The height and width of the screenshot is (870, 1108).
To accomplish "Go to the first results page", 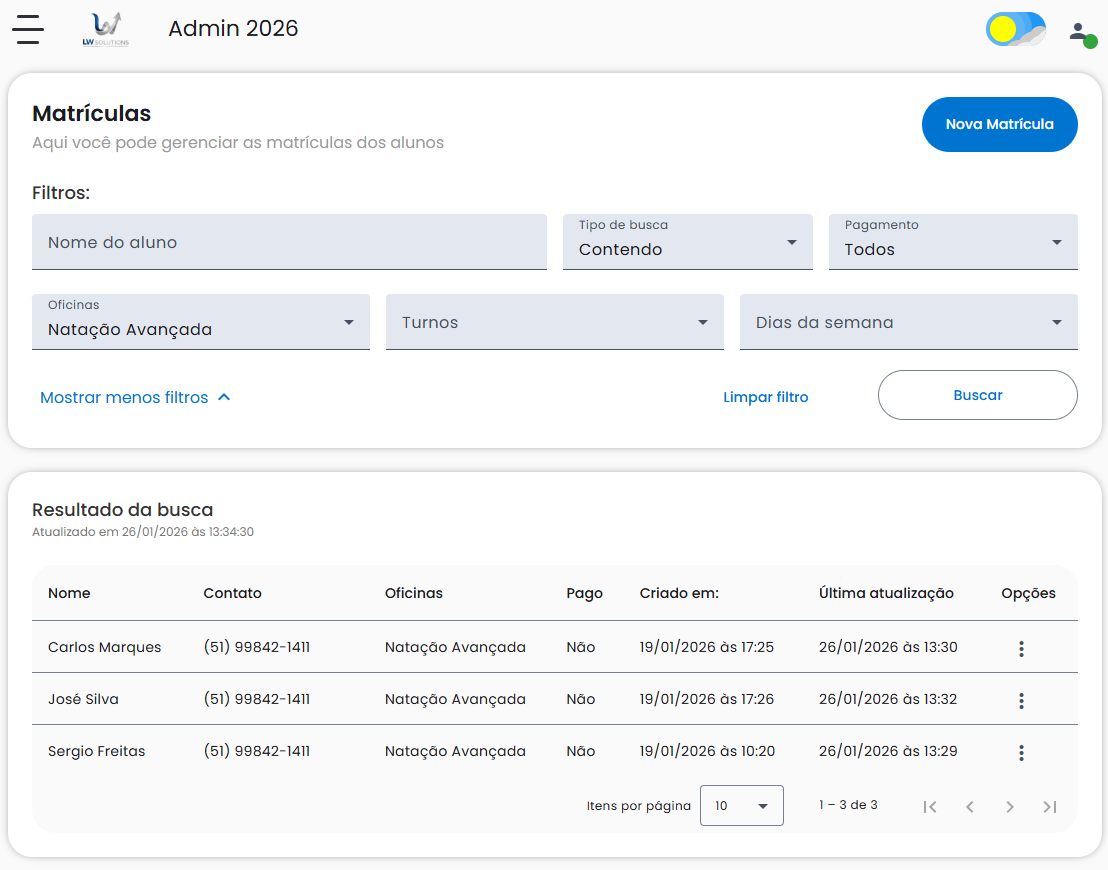I will pyautogui.click(x=930, y=807).
